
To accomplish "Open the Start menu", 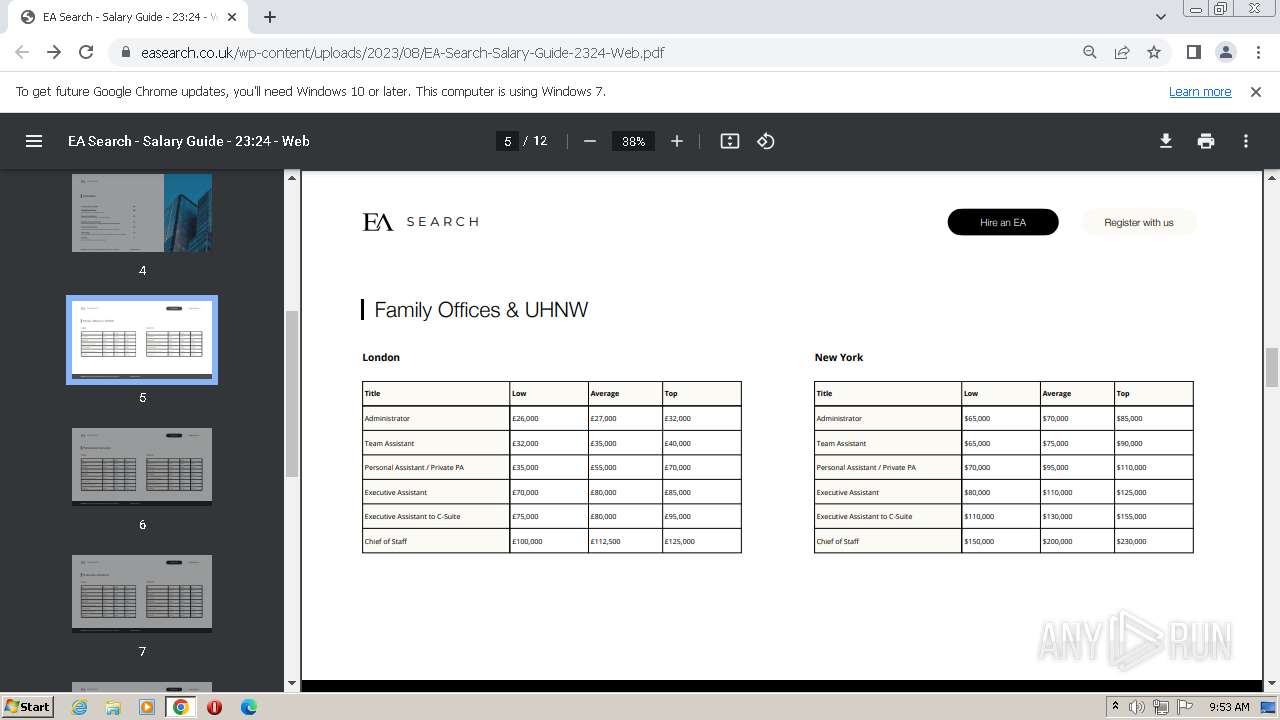I will click(28, 707).
